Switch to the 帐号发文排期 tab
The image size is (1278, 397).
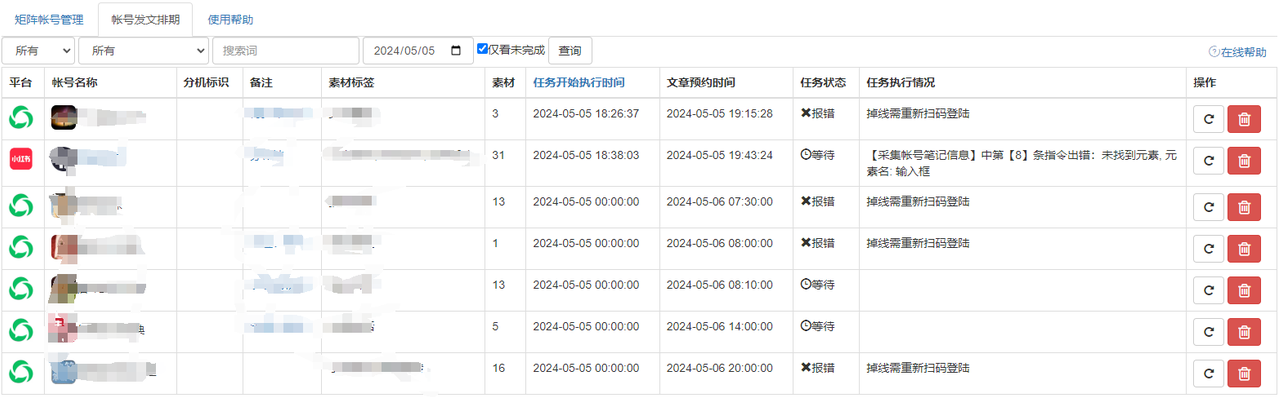(x=145, y=19)
